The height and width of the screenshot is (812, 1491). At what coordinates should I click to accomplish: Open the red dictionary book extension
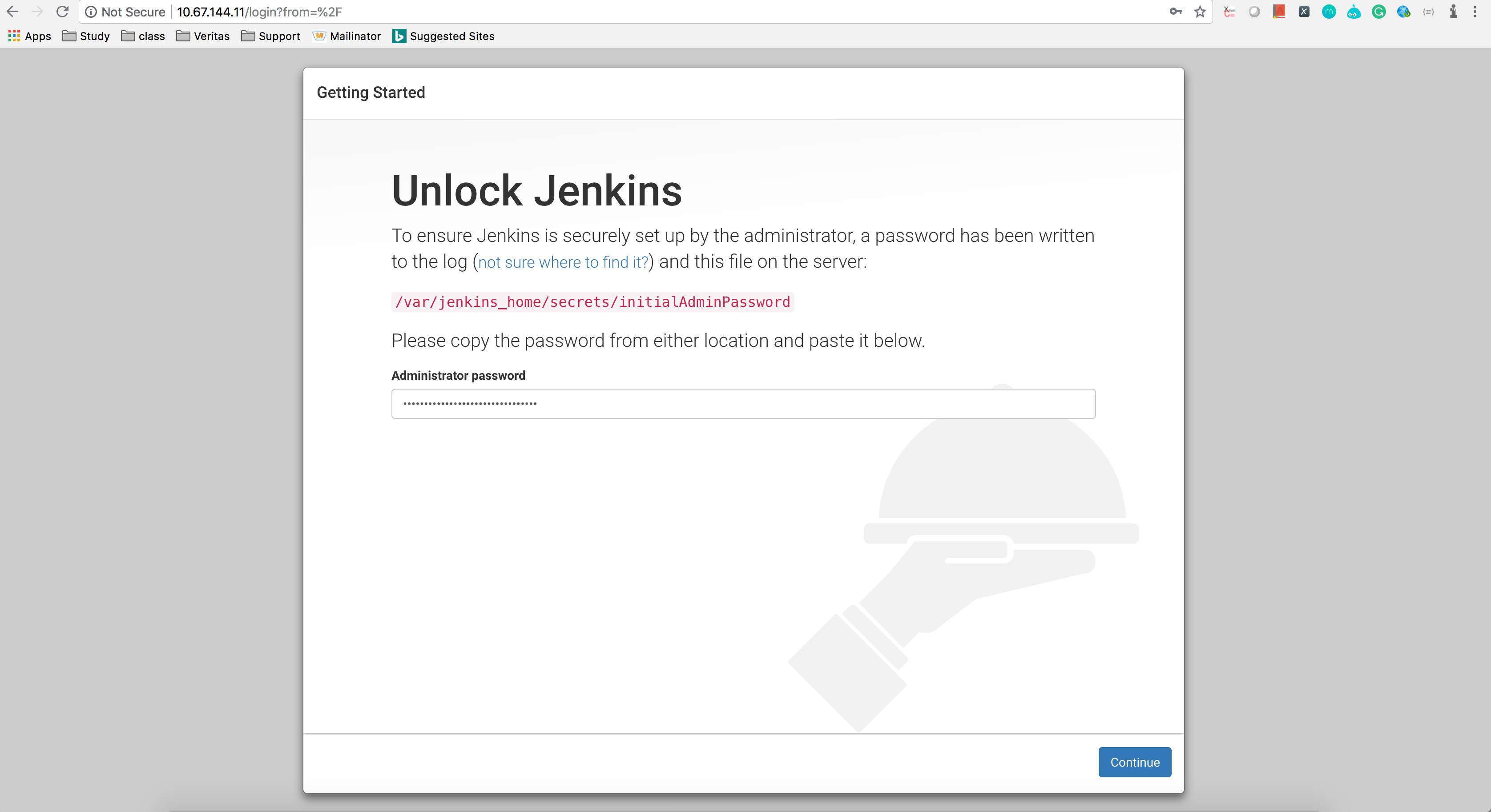coord(1279,12)
